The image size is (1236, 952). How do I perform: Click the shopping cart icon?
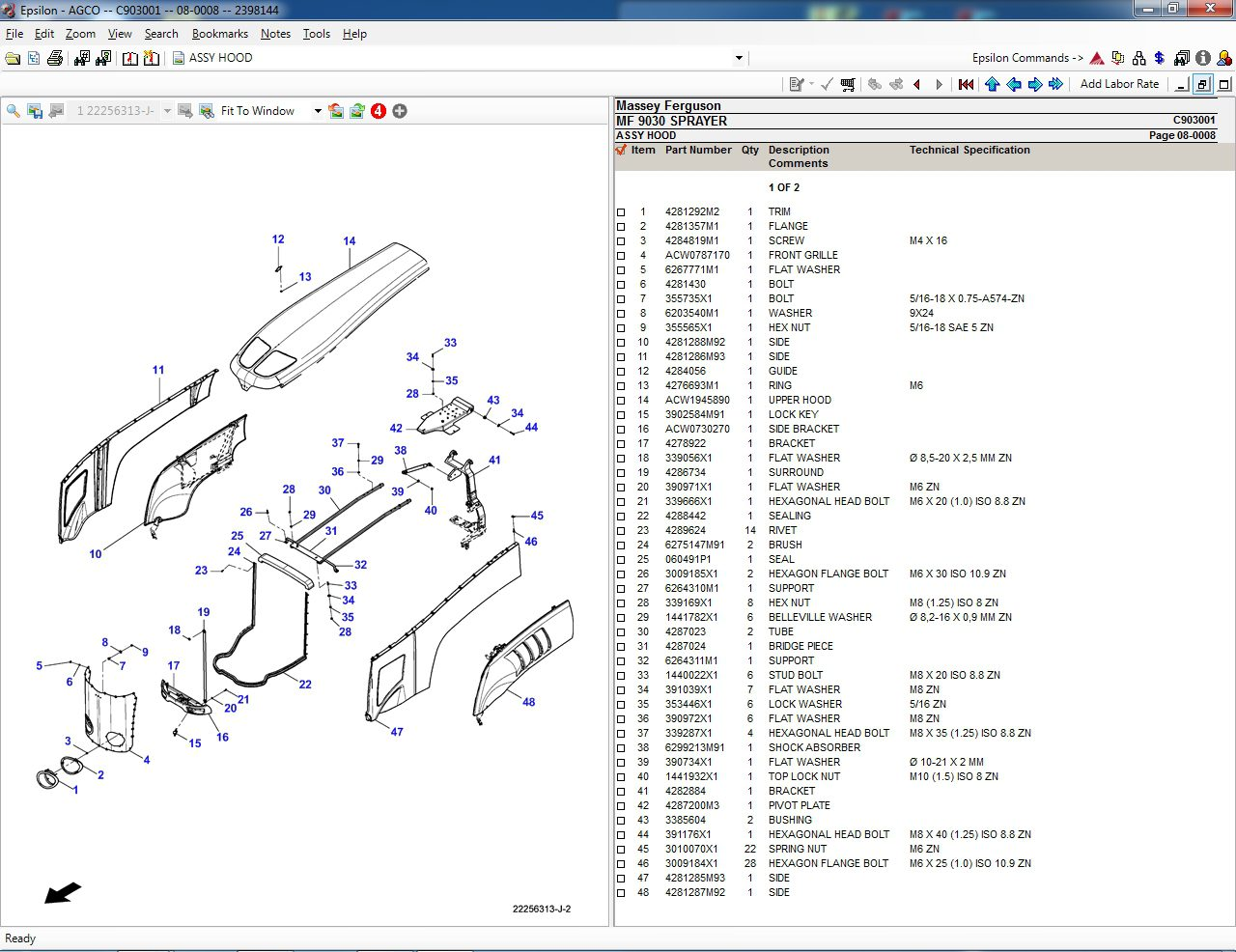click(848, 85)
